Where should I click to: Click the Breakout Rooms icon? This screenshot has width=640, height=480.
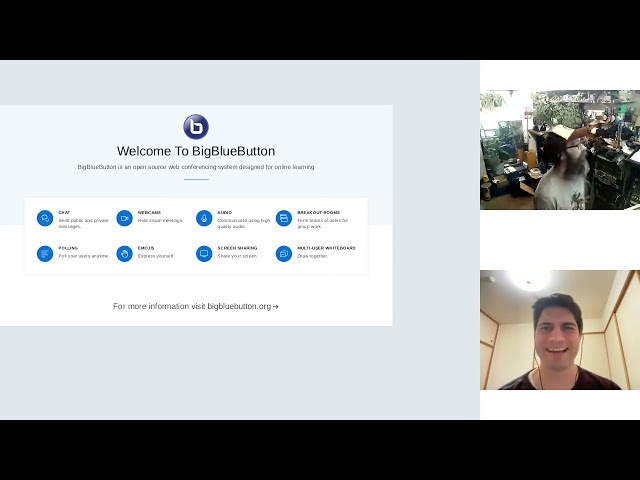pos(284,218)
